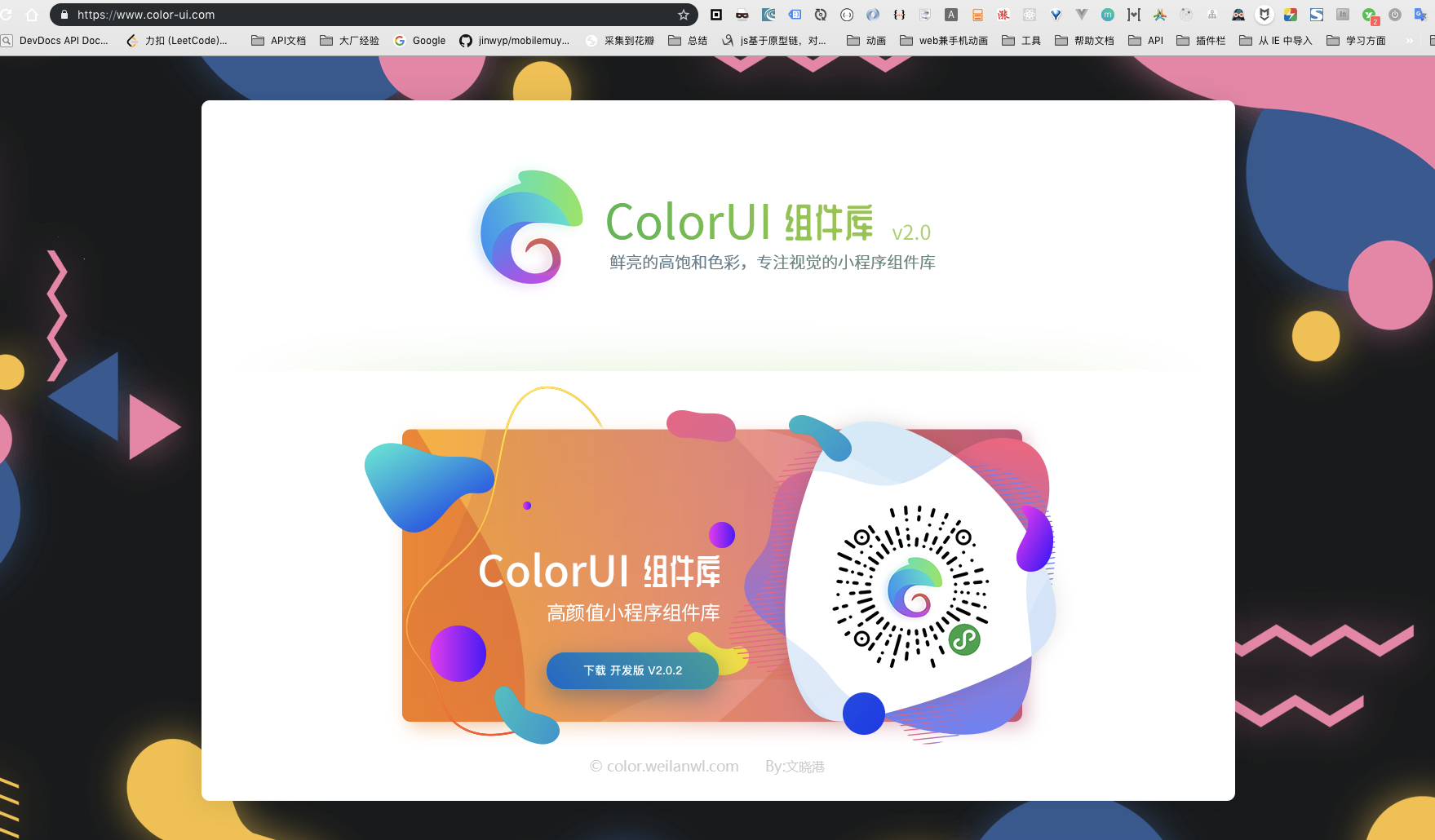Open the curly braces {} extension icon

coord(899,15)
